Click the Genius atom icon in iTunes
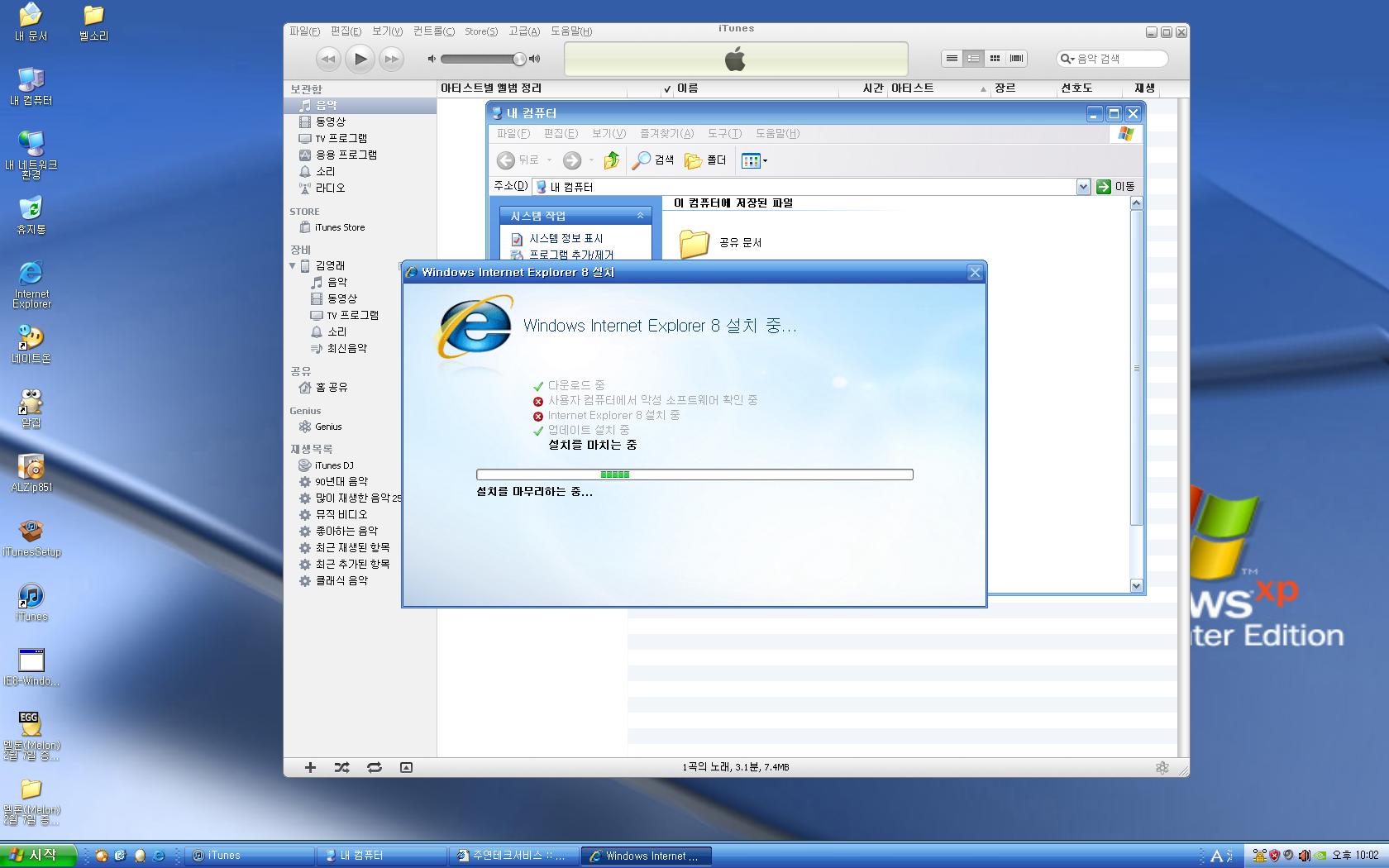 pyautogui.click(x=1162, y=767)
